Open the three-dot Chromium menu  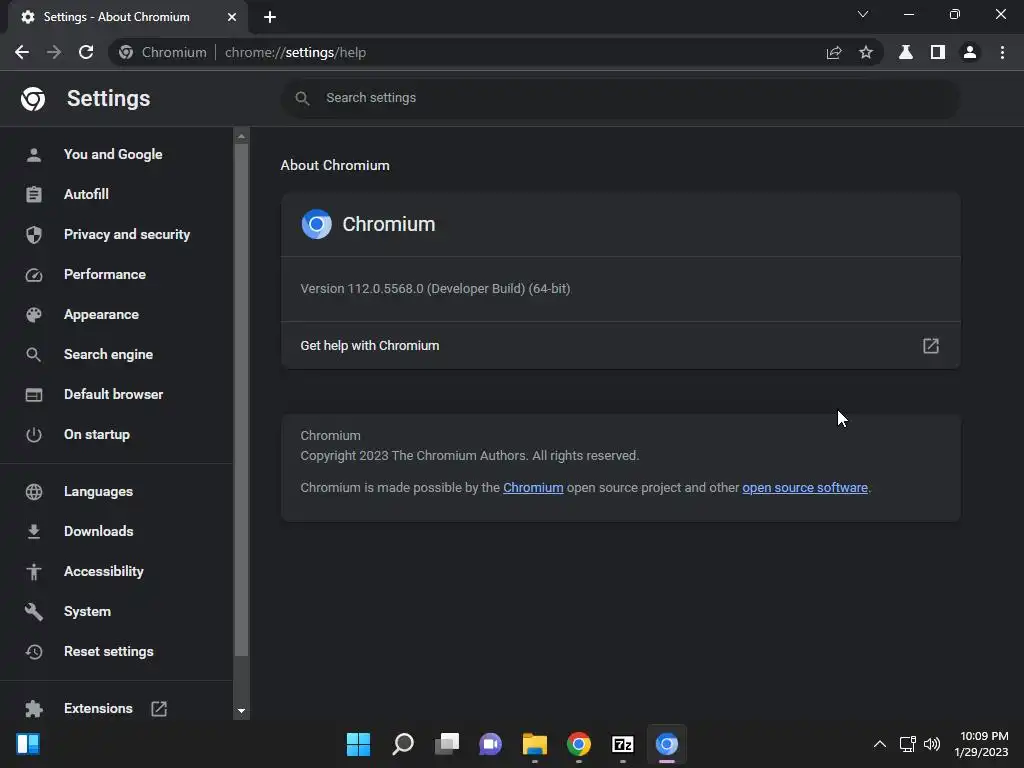point(1002,52)
